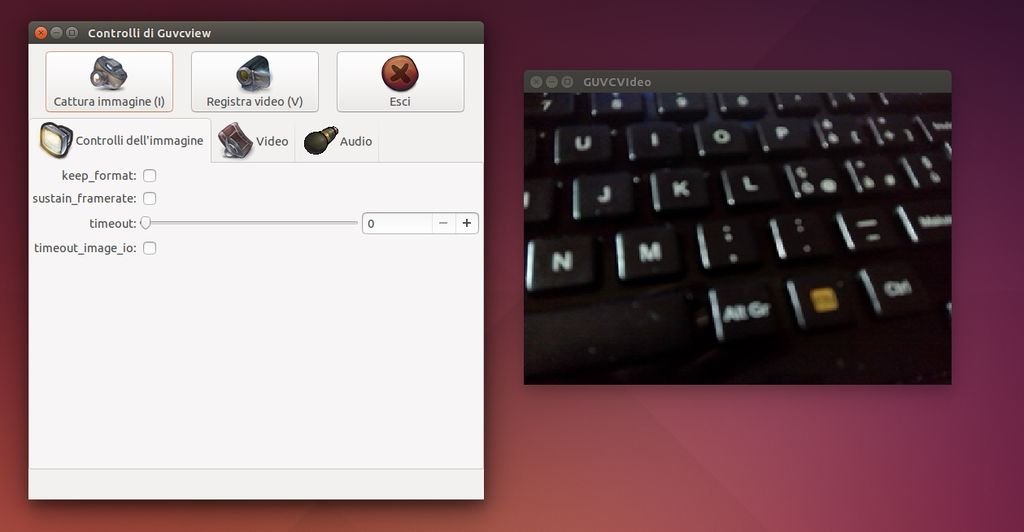
Task: Minimize the Controlli di Guvcview window
Action: pyautogui.click(x=57, y=33)
